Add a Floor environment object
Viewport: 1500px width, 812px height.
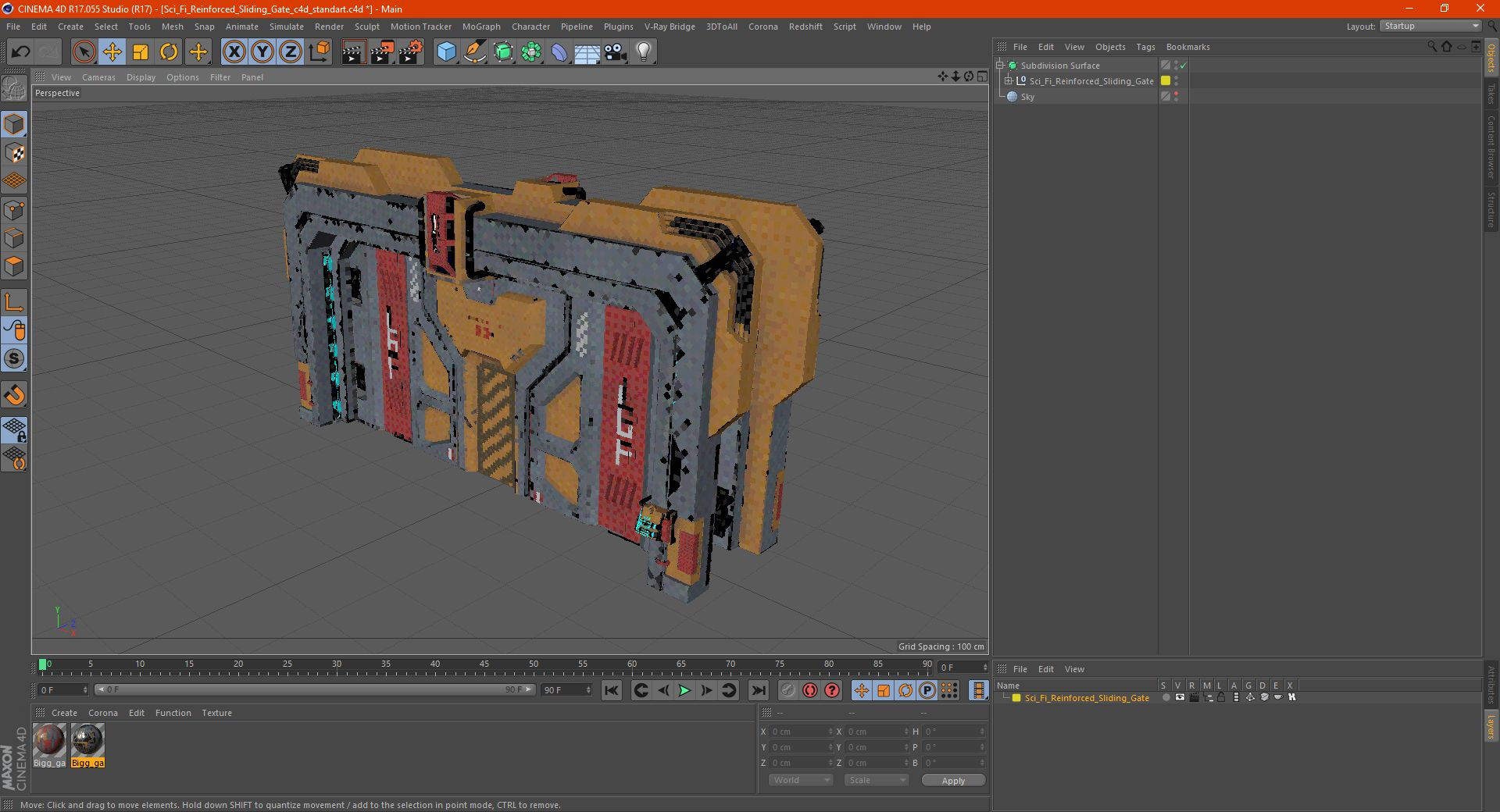(x=587, y=52)
